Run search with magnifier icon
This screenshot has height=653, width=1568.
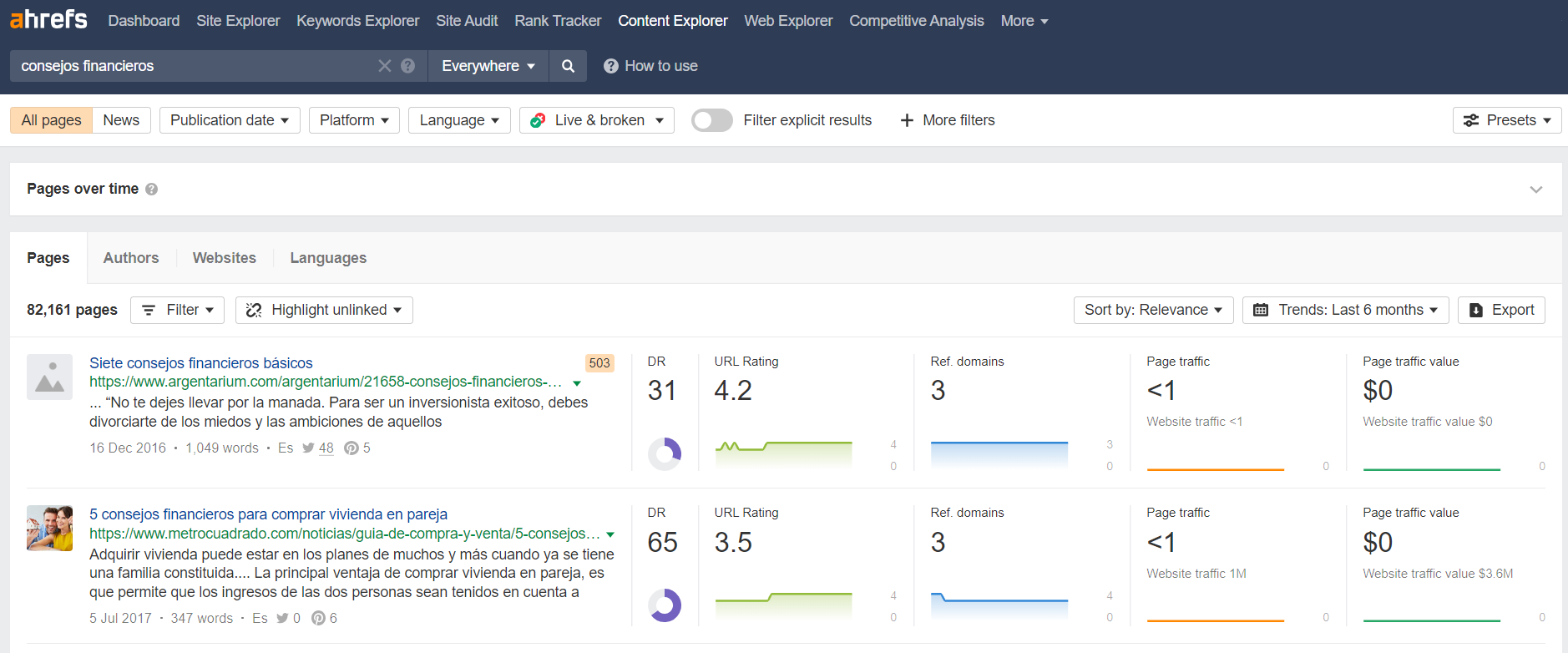[568, 66]
